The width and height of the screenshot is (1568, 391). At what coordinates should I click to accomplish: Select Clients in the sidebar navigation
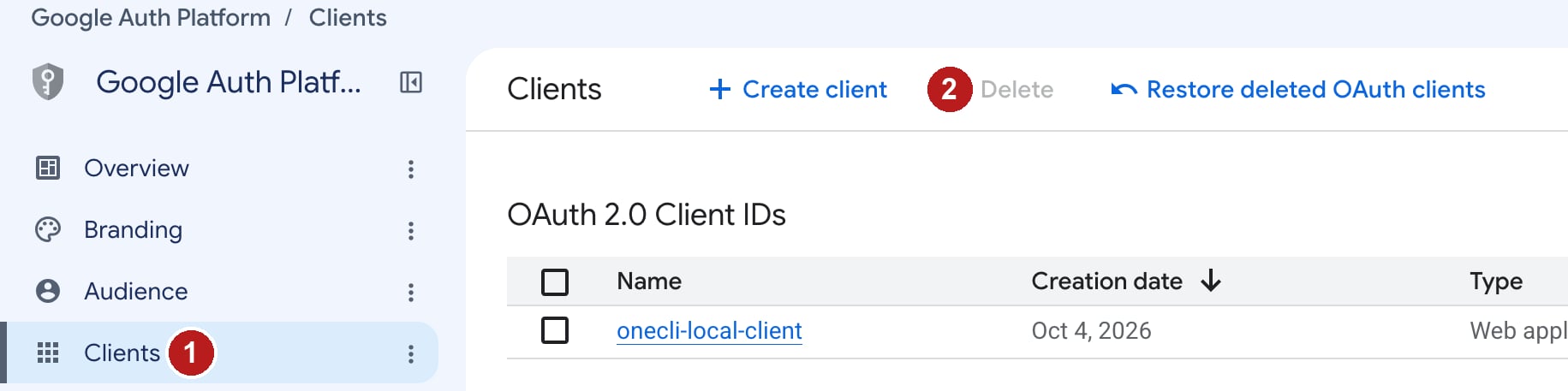[x=122, y=352]
